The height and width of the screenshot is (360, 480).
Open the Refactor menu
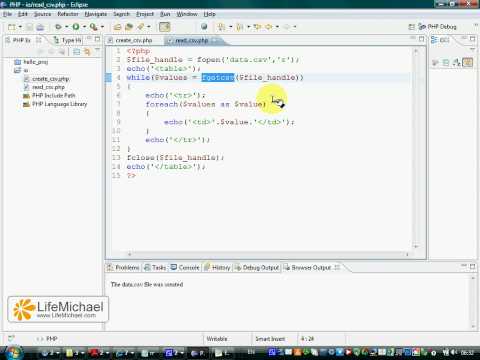68,14
